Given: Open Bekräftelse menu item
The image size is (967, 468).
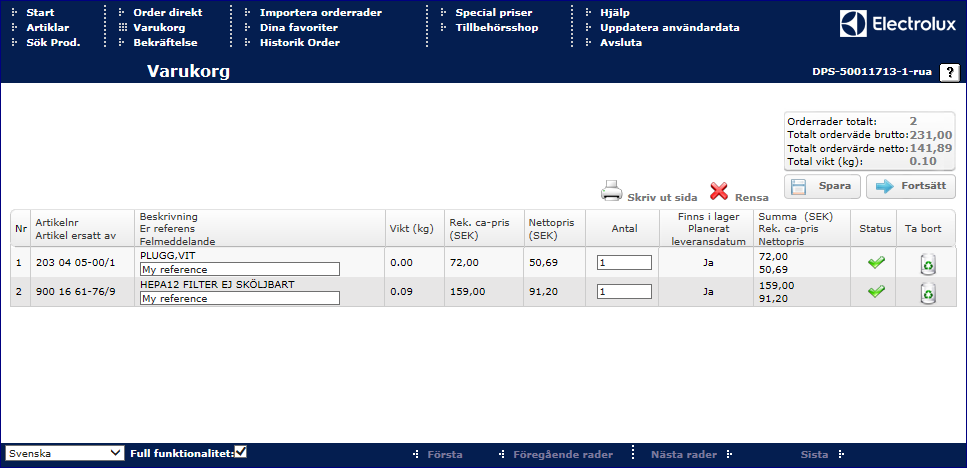Looking at the screenshot, I should point(165,43).
